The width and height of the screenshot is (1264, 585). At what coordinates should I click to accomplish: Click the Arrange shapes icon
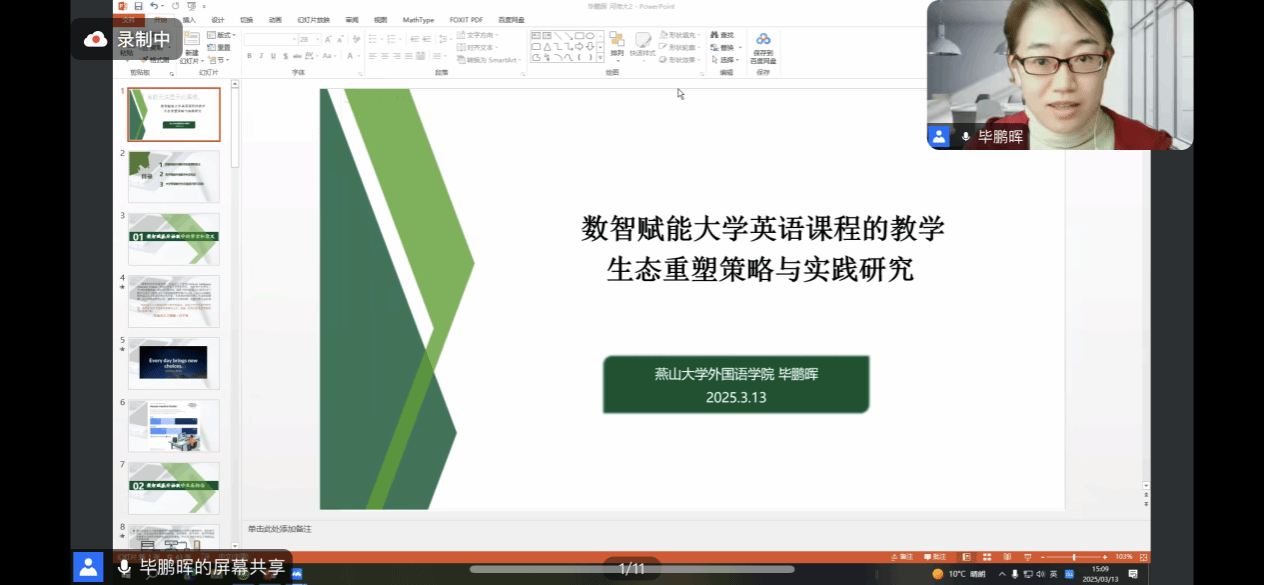point(617,44)
